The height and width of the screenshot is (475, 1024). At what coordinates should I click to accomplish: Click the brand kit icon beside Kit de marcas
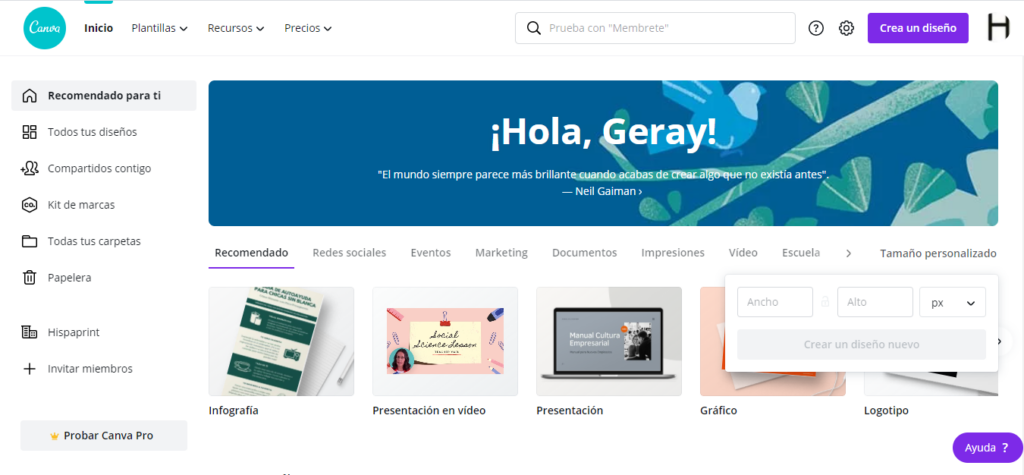(x=29, y=205)
